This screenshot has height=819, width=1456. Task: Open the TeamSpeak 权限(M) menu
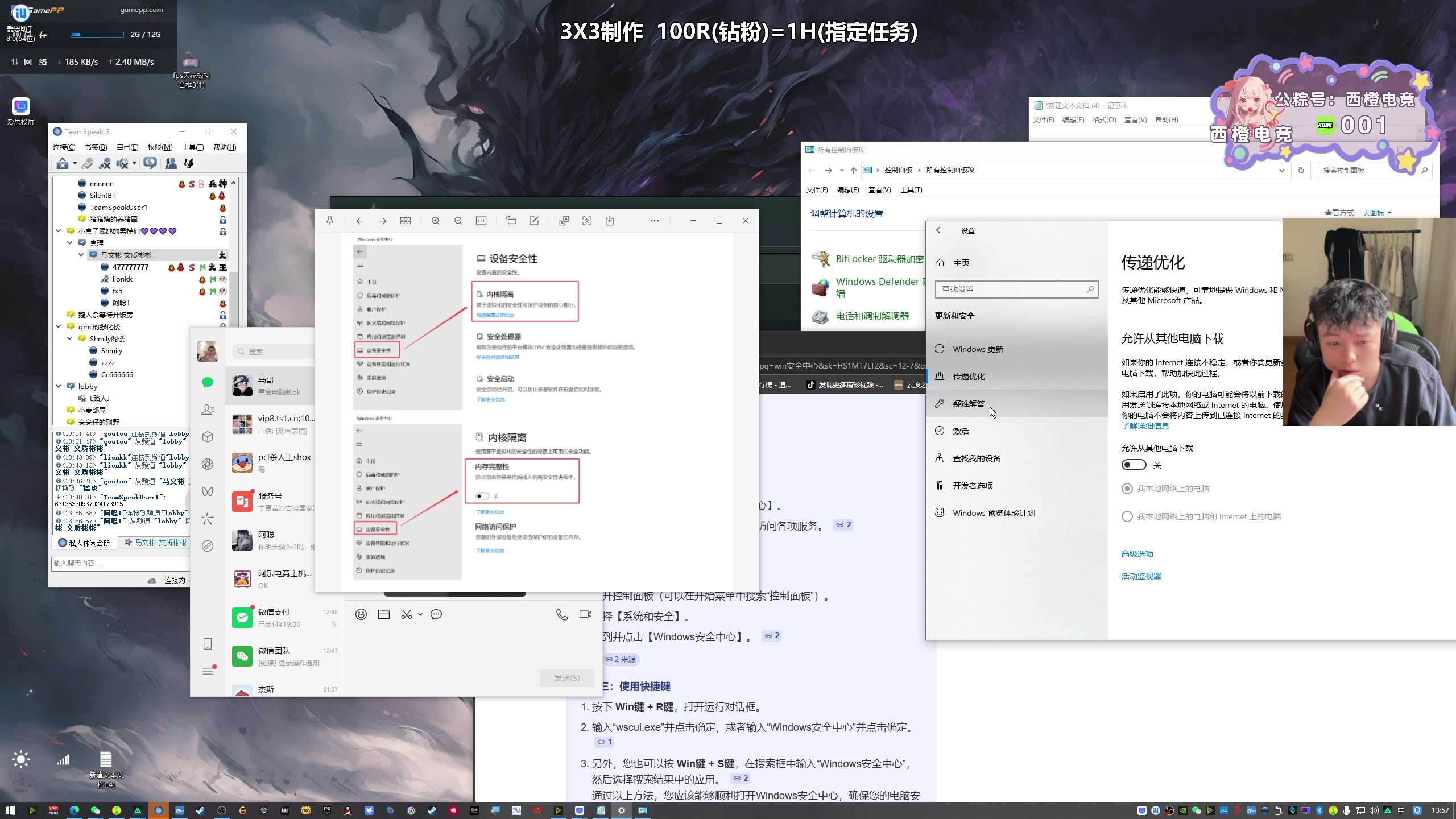160,147
